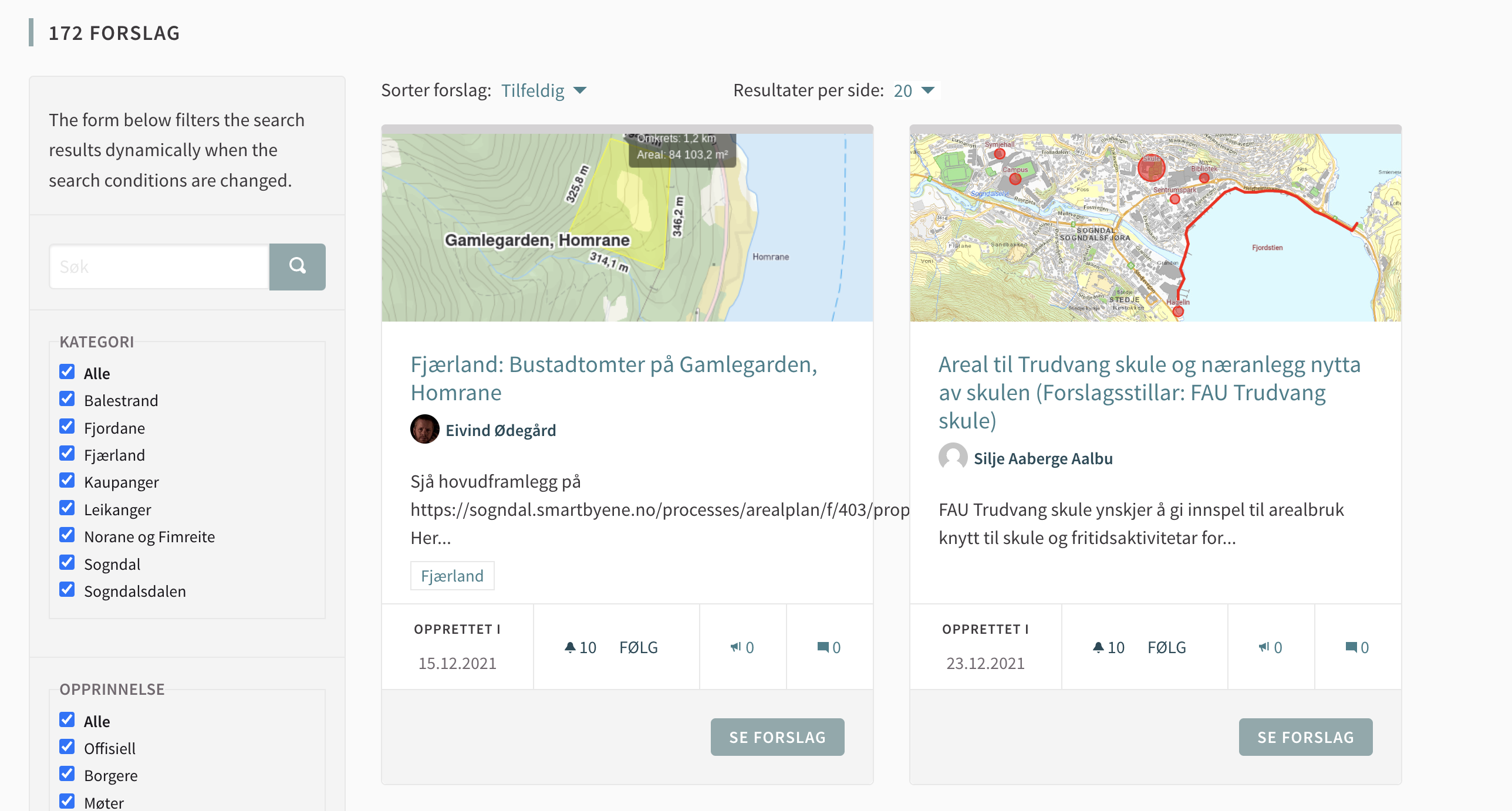
Task: Select the Fjærland tag on the proposal
Action: 452,576
